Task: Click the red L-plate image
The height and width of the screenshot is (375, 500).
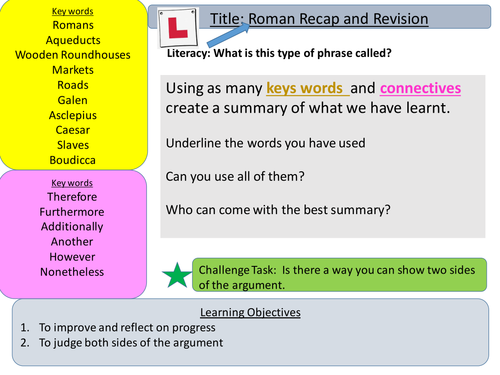Action: pos(178,28)
